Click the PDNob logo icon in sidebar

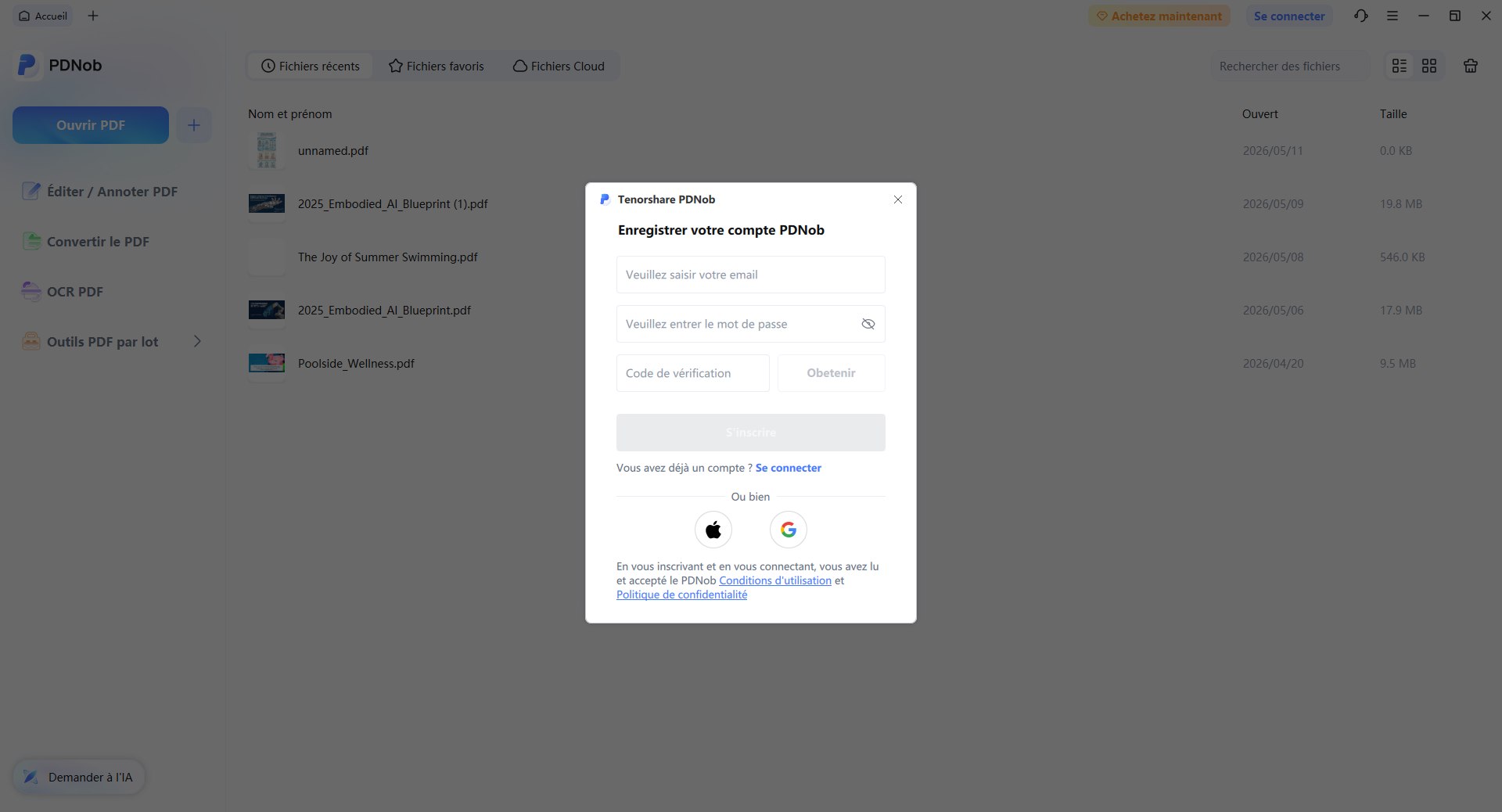[x=27, y=66]
